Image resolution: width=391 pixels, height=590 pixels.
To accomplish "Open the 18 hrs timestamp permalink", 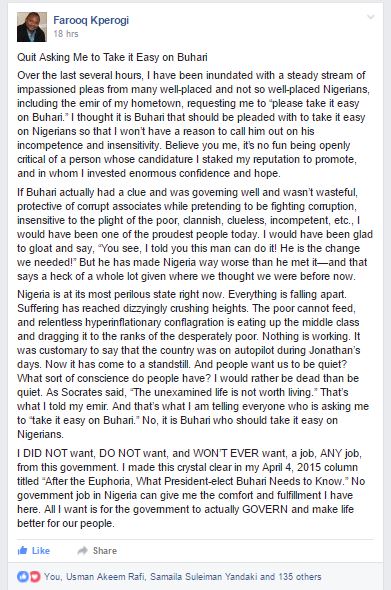I will click(x=66, y=34).
